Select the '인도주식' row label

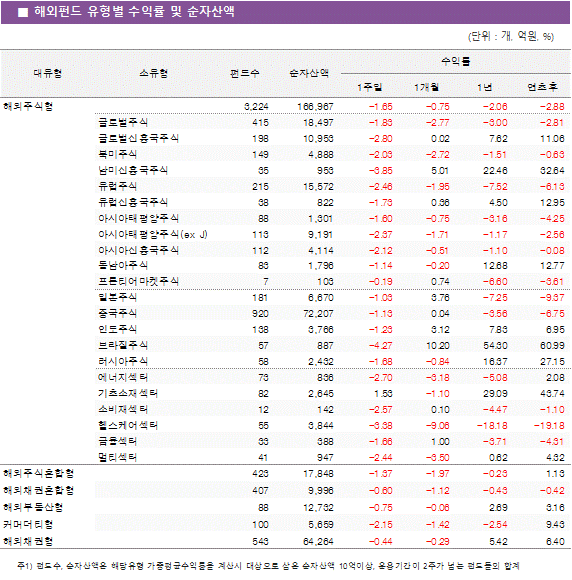coord(117,329)
